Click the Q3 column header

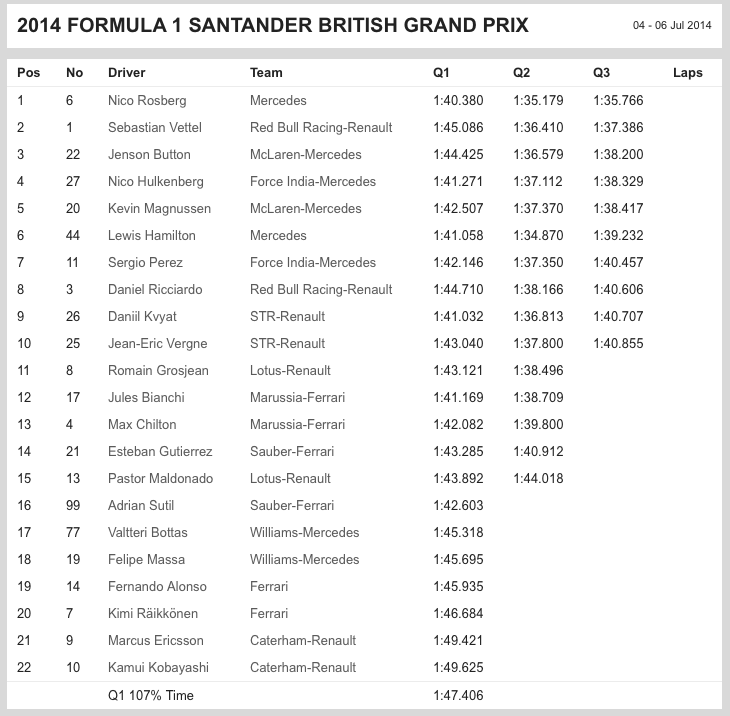(601, 73)
